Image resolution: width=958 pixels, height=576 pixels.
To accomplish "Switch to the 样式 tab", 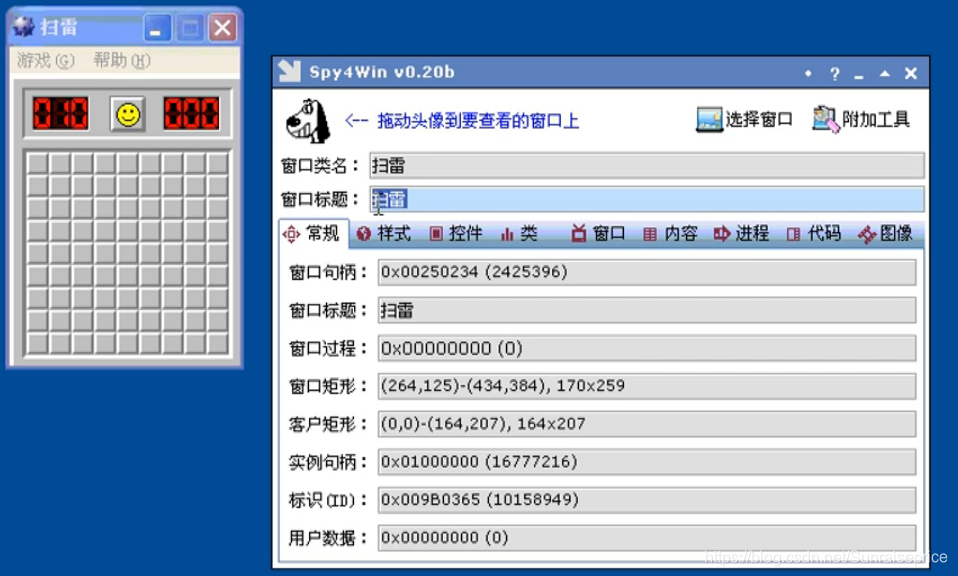I will click(384, 233).
